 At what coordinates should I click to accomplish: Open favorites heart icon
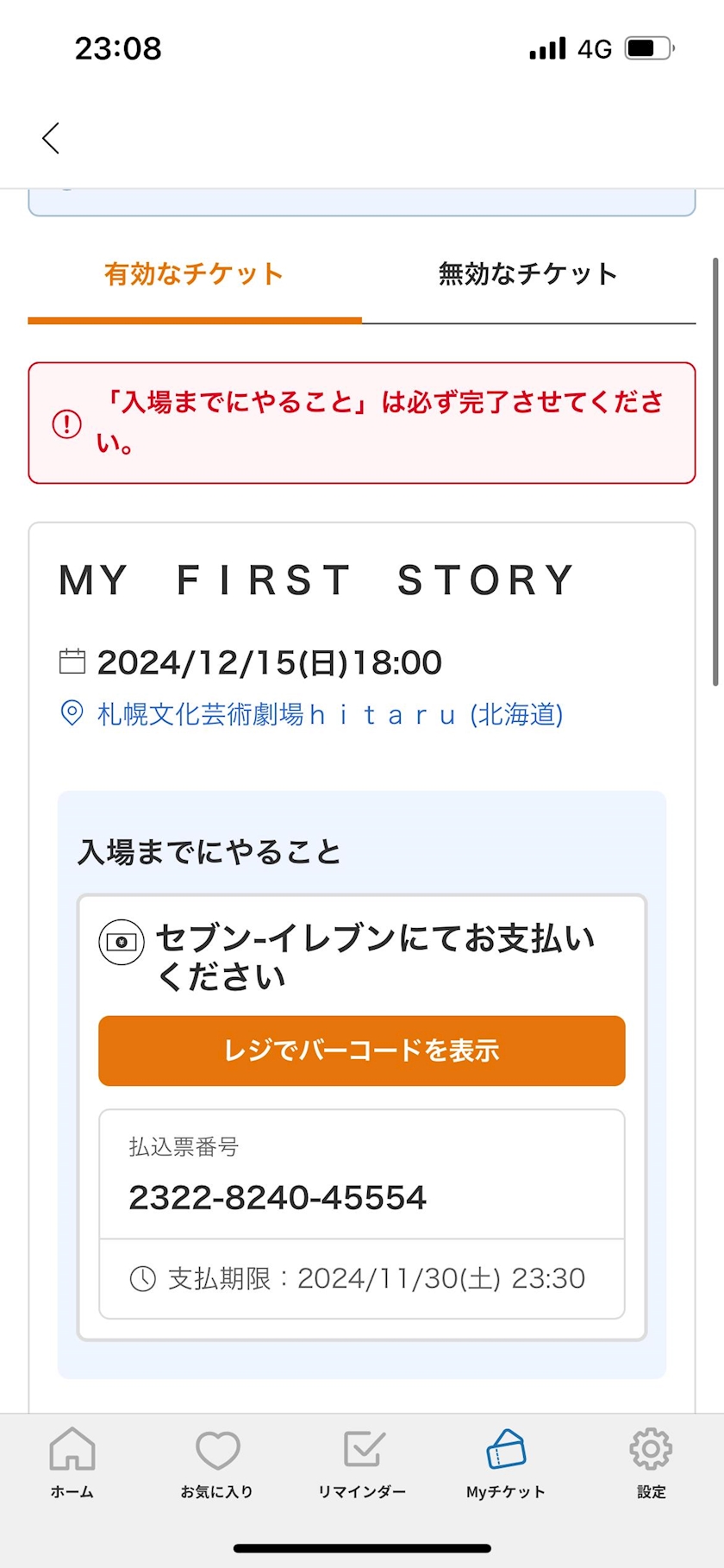pyautogui.click(x=217, y=1449)
